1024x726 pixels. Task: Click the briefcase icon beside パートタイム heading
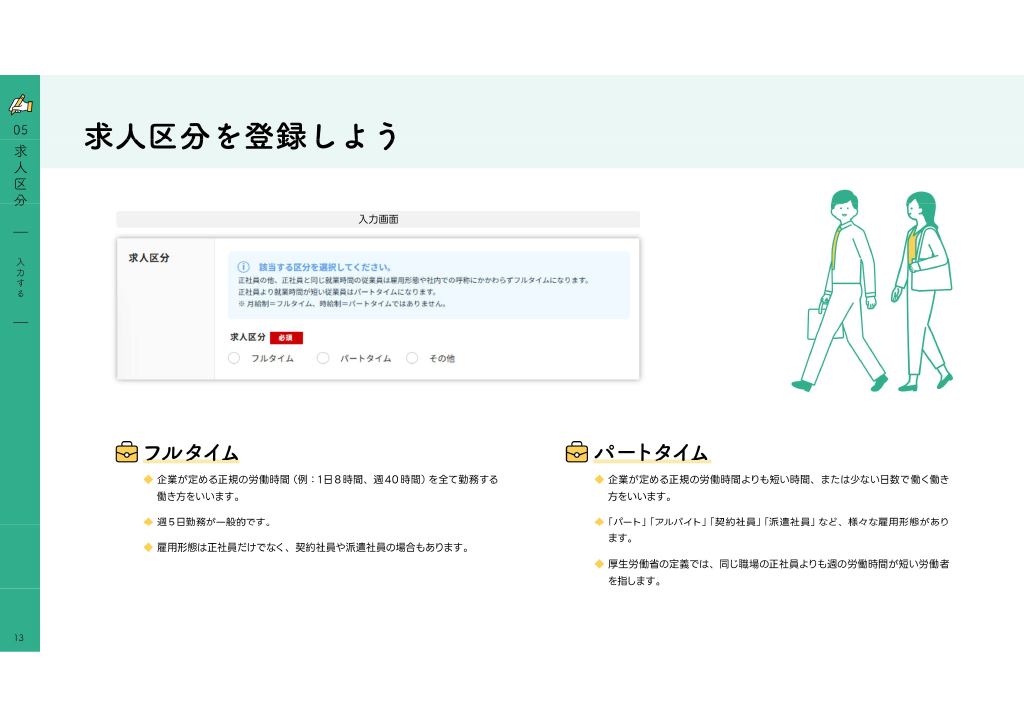pyautogui.click(x=577, y=452)
